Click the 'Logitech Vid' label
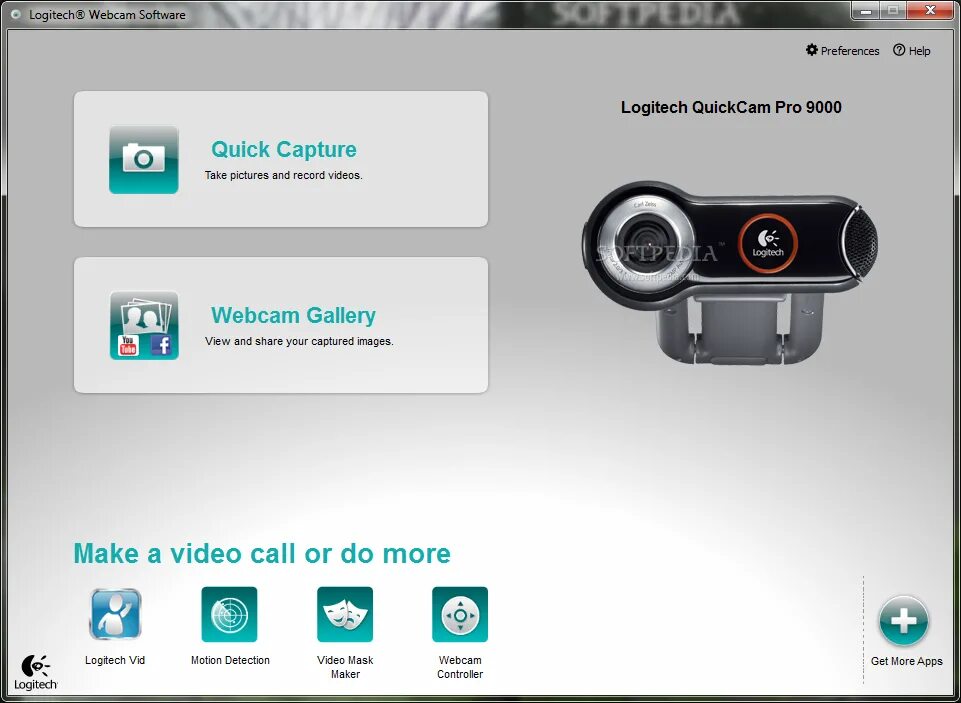Viewport: 961px width, 703px height. pyautogui.click(x=115, y=660)
